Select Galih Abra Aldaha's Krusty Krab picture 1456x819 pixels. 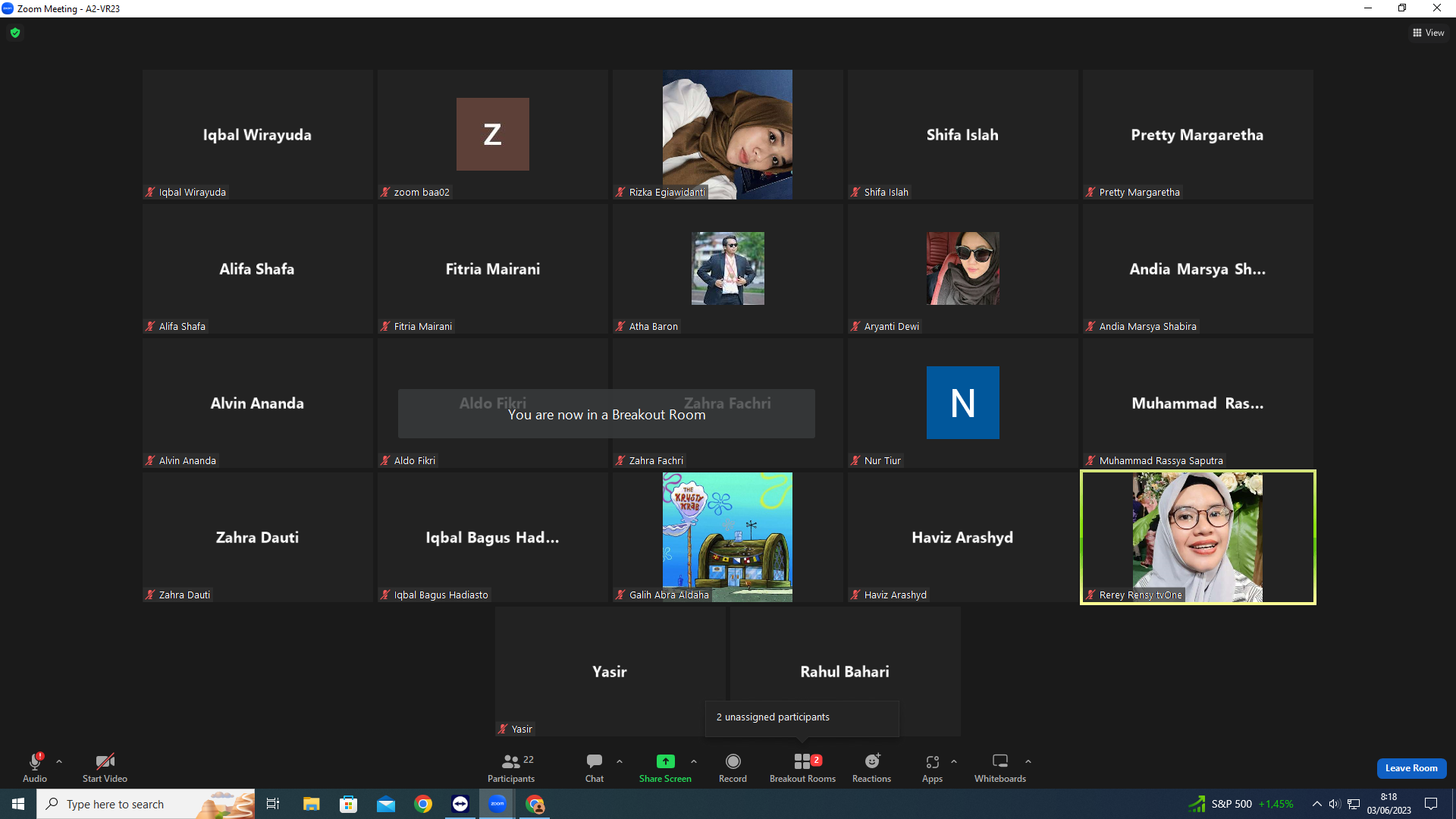pos(727,537)
